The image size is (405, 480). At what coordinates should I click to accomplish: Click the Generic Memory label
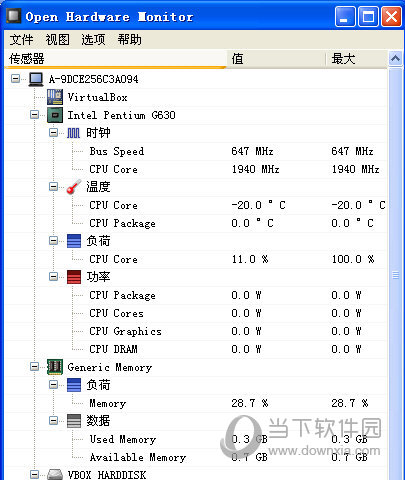tap(110, 367)
